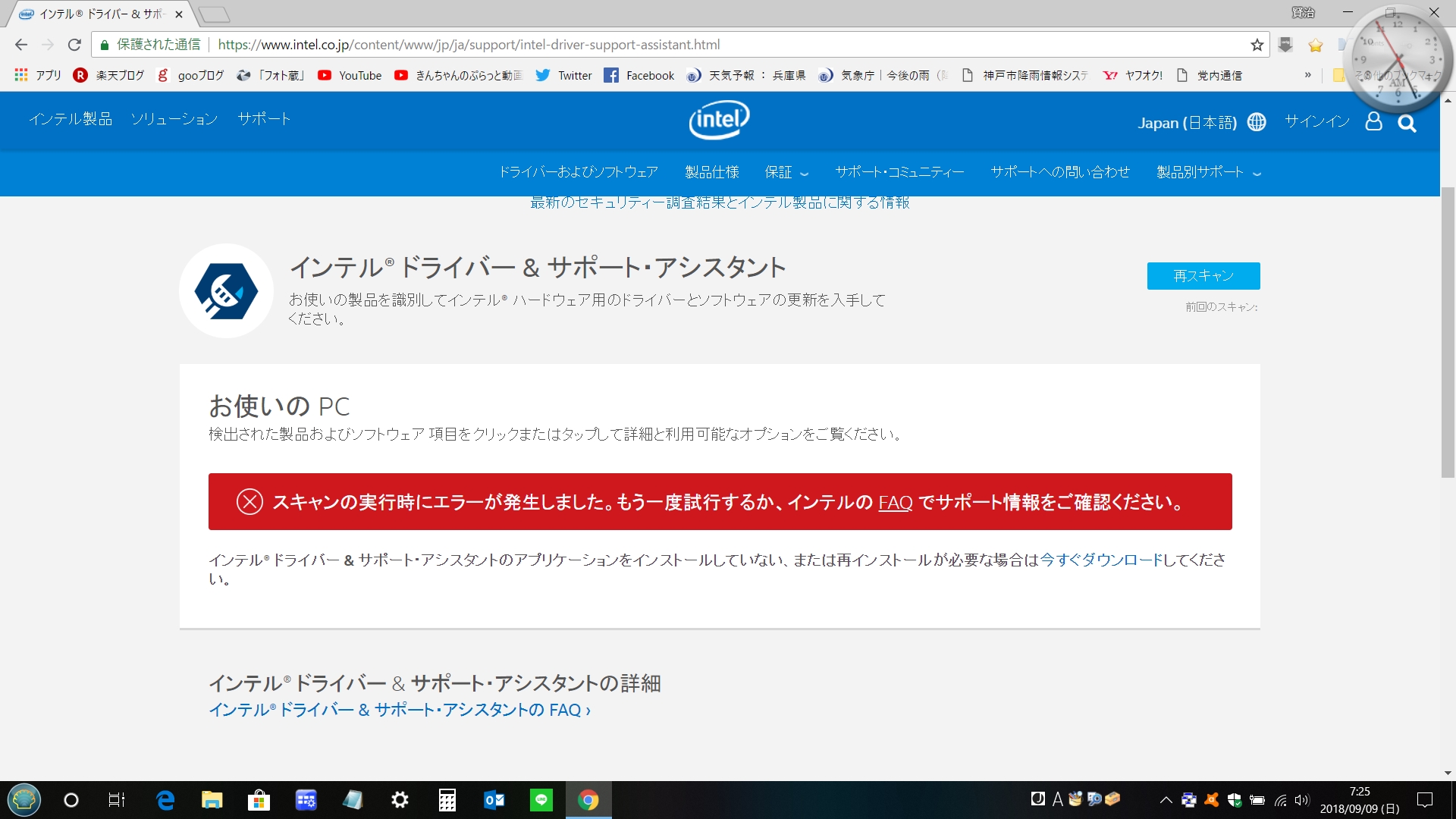Open Driver & Support Assistant の FAQ link
The width and height of the screenshot is (1456, 819).
pos(400,710)
